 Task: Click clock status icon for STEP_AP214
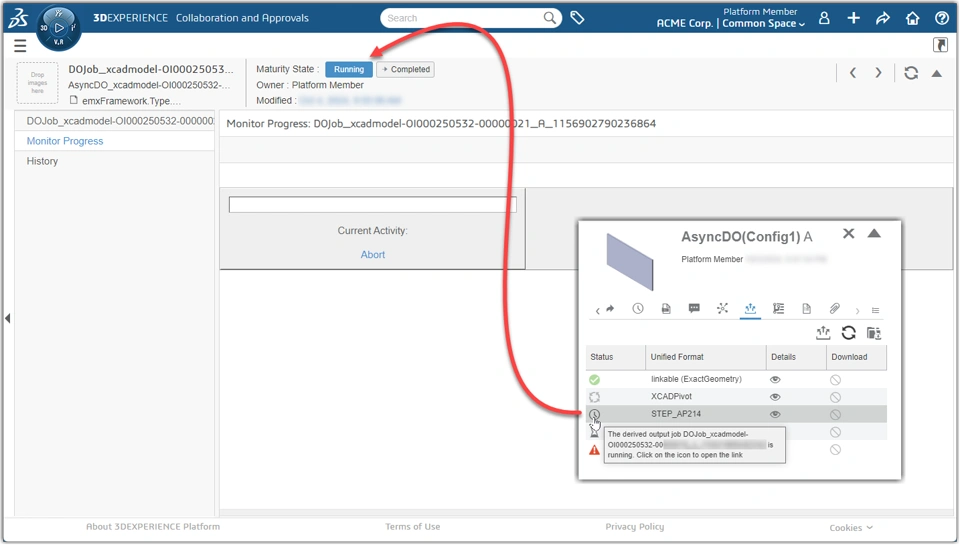594,415
